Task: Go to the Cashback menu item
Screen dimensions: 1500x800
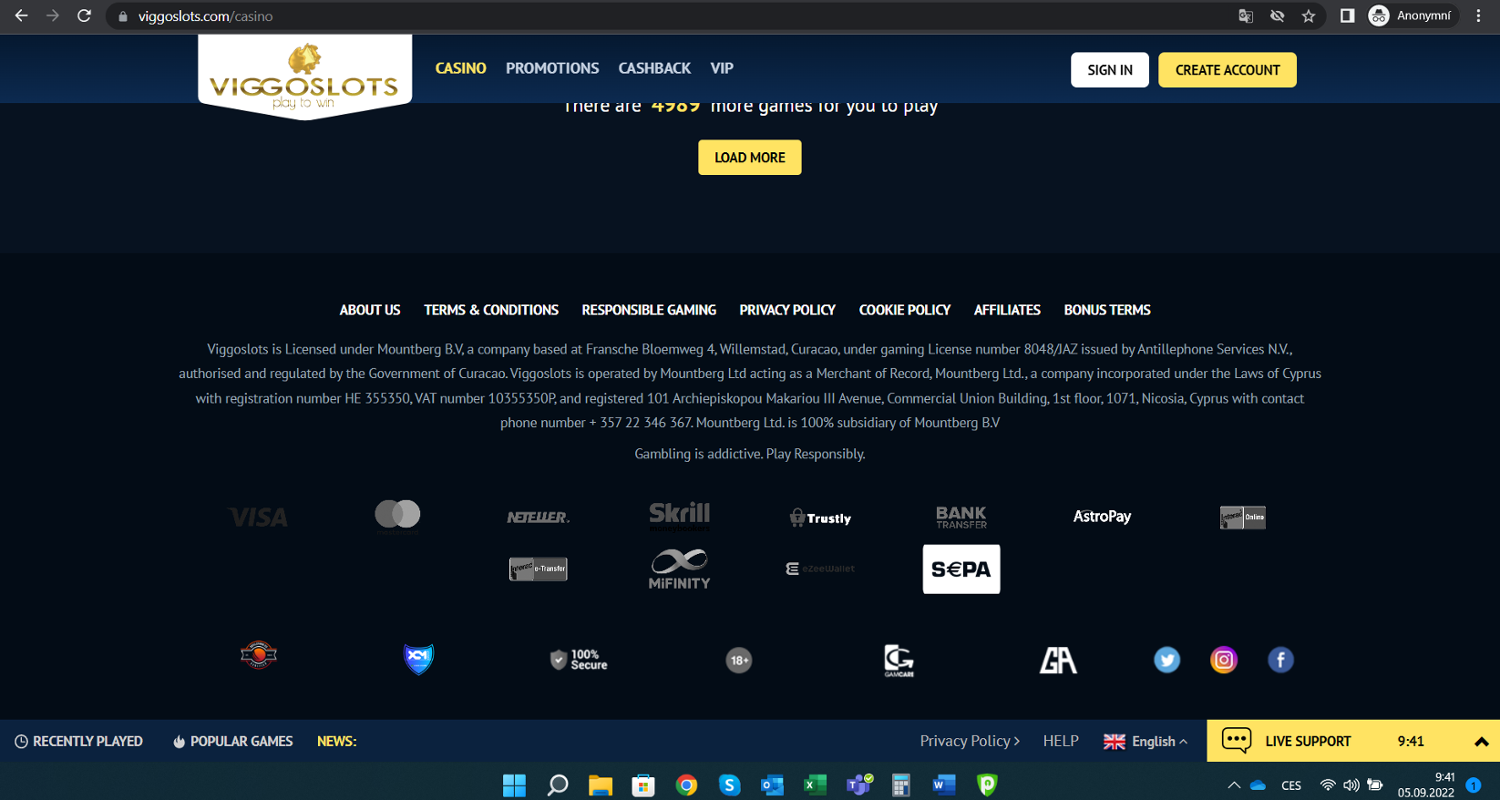Action: tap(654, 68)
